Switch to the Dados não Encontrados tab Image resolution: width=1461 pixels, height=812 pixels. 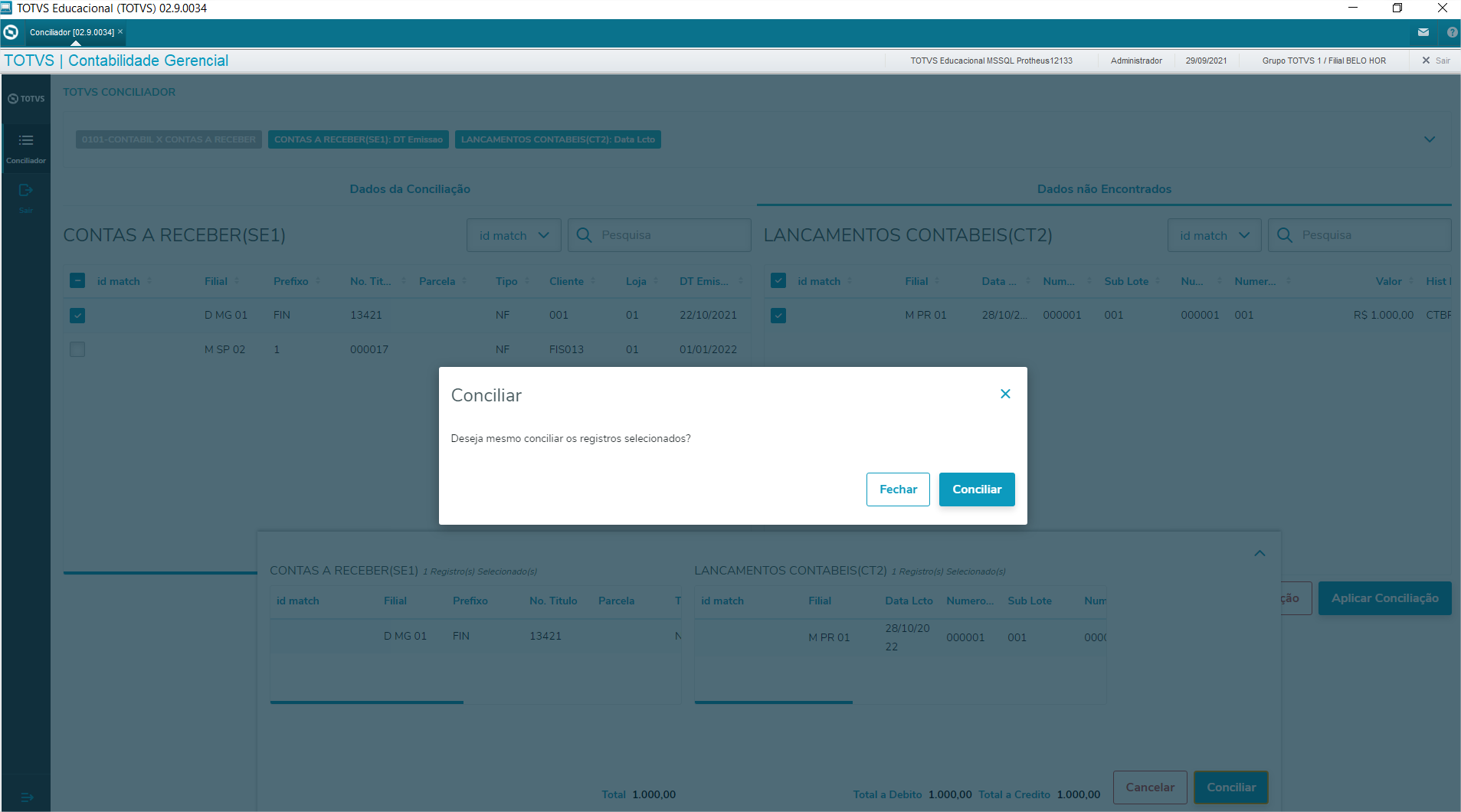tap(1104, 189)
